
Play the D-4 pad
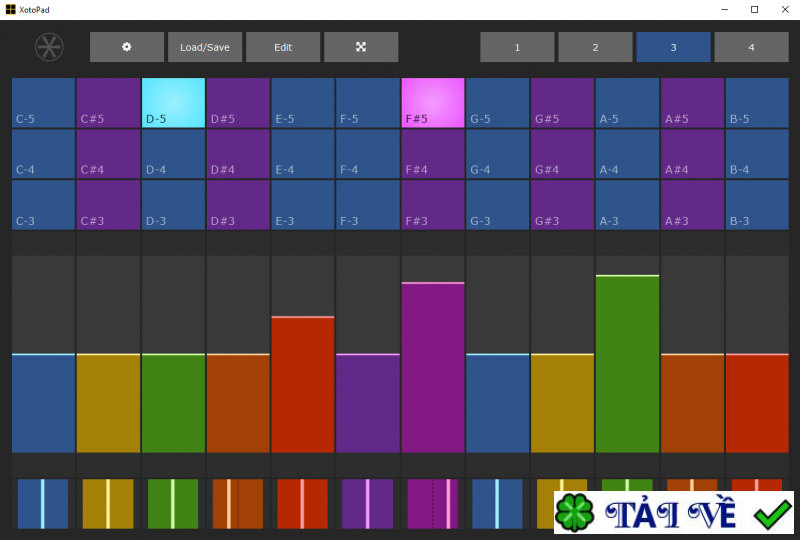tap(173, 154)
